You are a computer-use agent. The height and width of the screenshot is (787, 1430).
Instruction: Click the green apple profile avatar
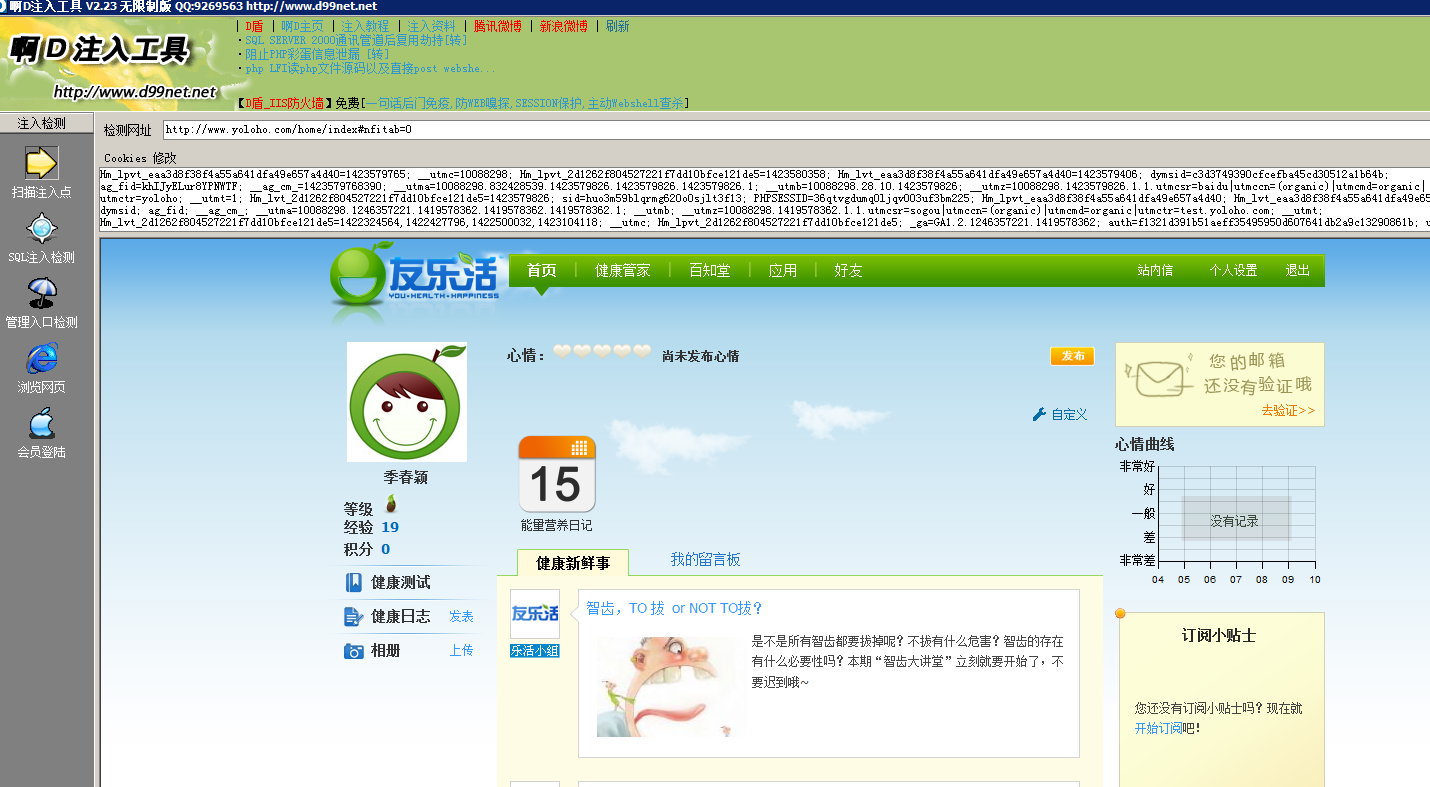point(407,402)
